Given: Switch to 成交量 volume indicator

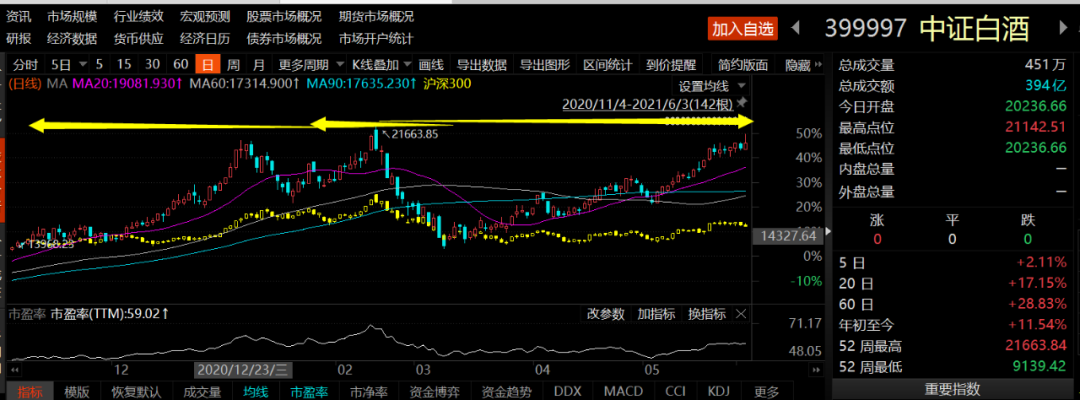Looking at the screenshot, I should point(201,392).
